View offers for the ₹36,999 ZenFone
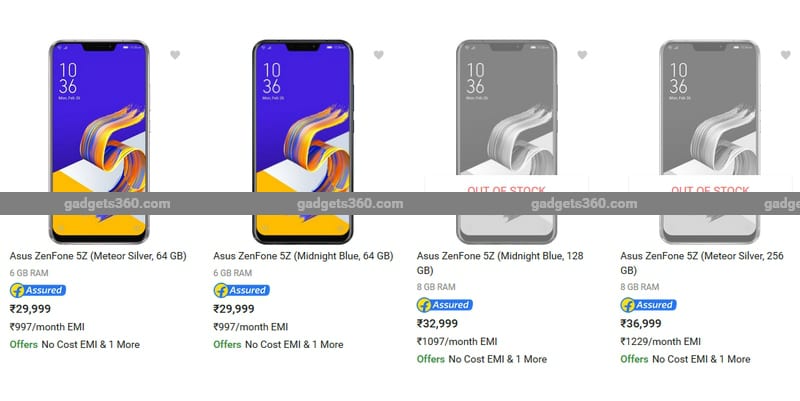This screenshot has height=401, width=800. [685, 359]
